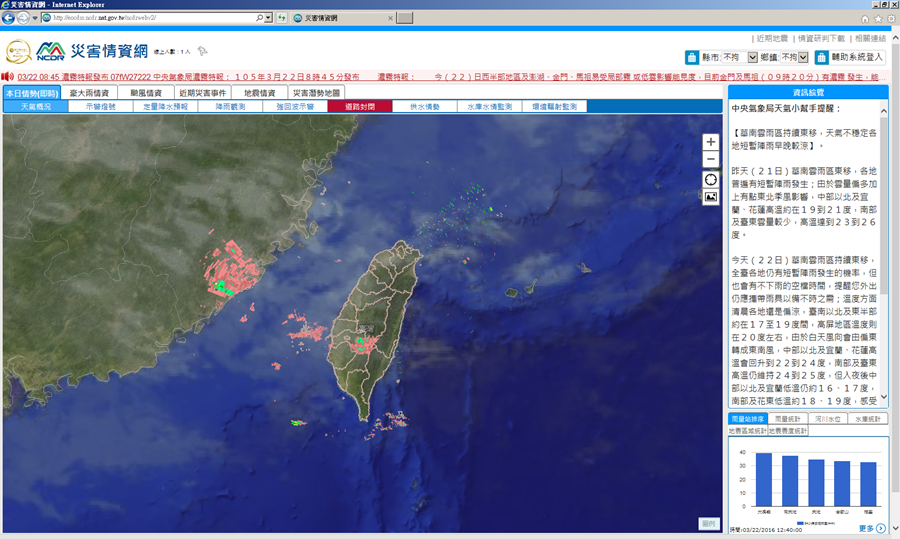Viewport: 900px width, 539px height.
Task: Select the 河川水位 chart tab
Action: pos(828,419)
